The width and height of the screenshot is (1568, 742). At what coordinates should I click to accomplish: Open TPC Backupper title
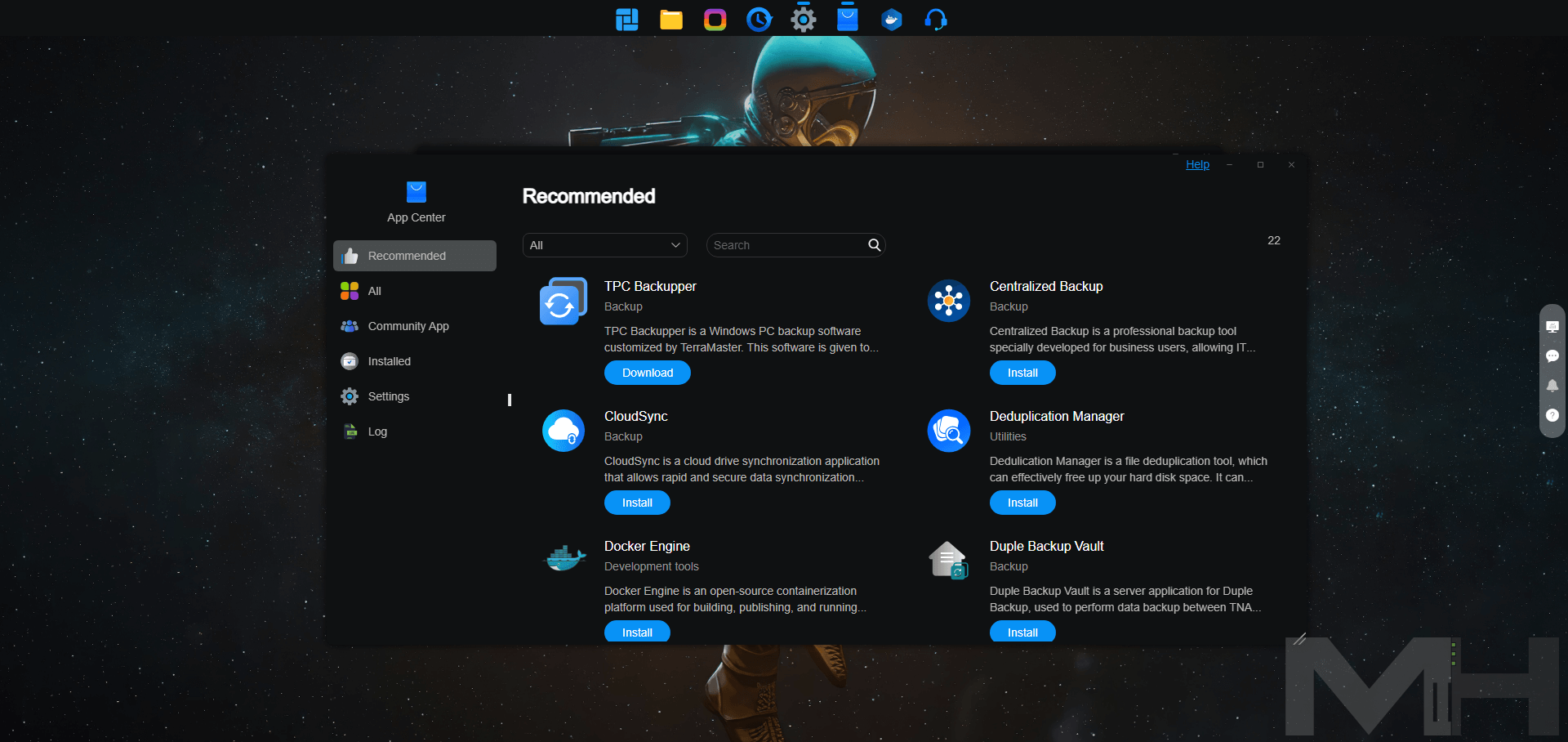click(x=650, y=286)
